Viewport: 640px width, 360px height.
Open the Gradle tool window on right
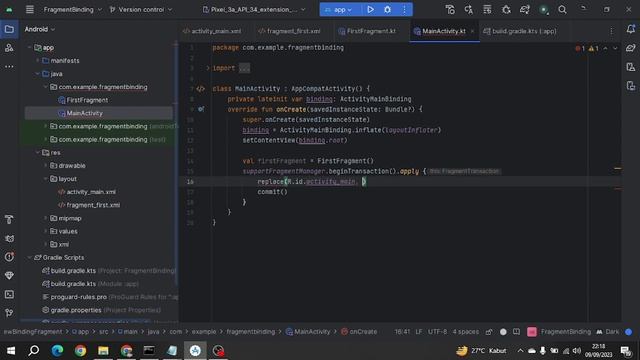click(631, 48)
